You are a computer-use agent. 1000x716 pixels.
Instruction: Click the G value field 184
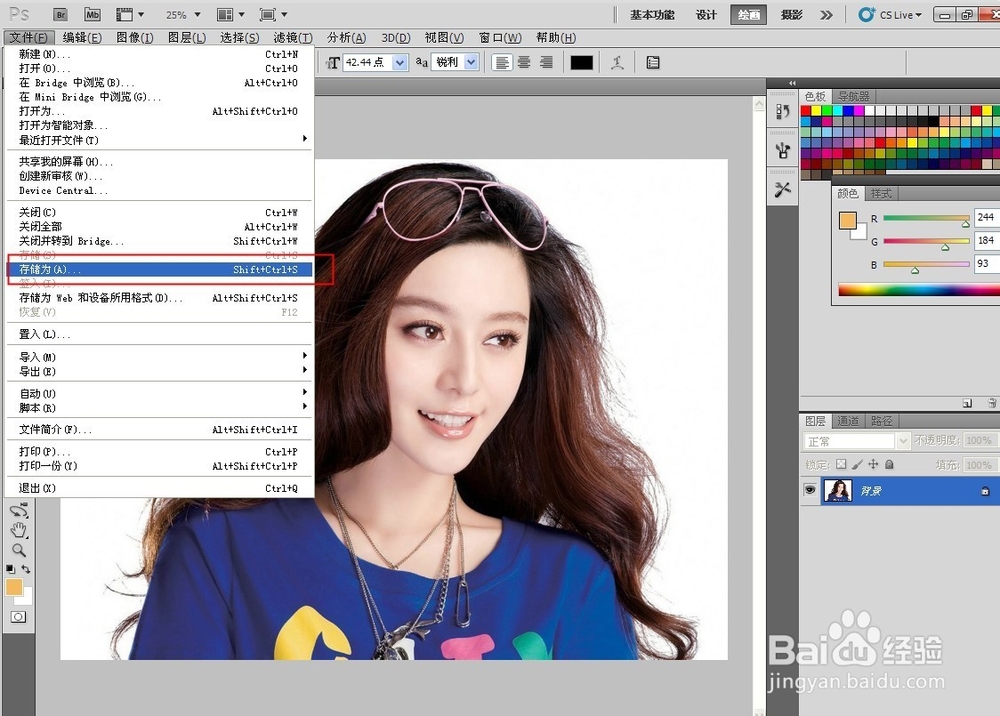[987, 240]
